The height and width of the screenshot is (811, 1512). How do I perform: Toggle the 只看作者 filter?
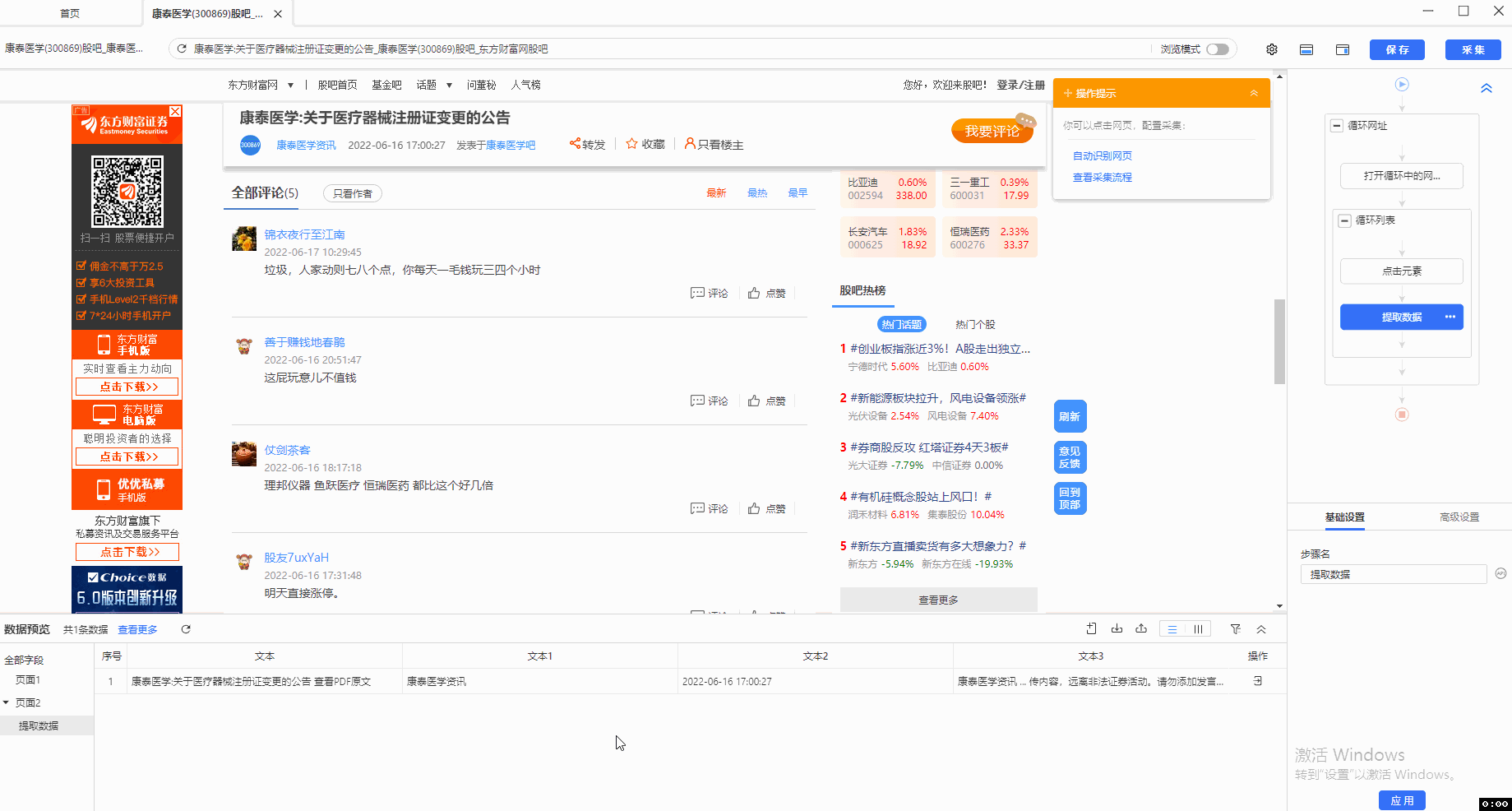(x=352, y=194)
